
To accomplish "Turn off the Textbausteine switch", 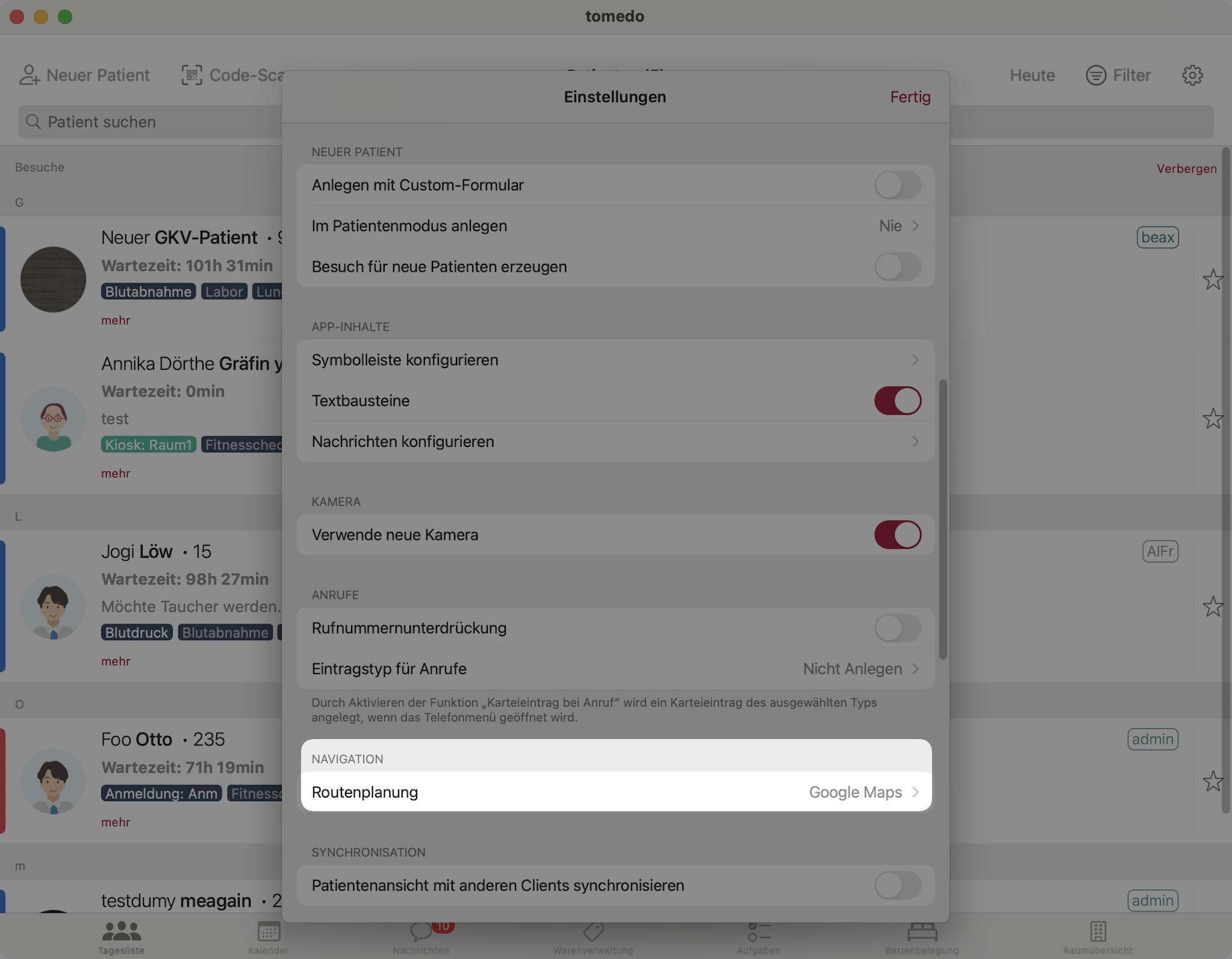I will tap(897, 401).
